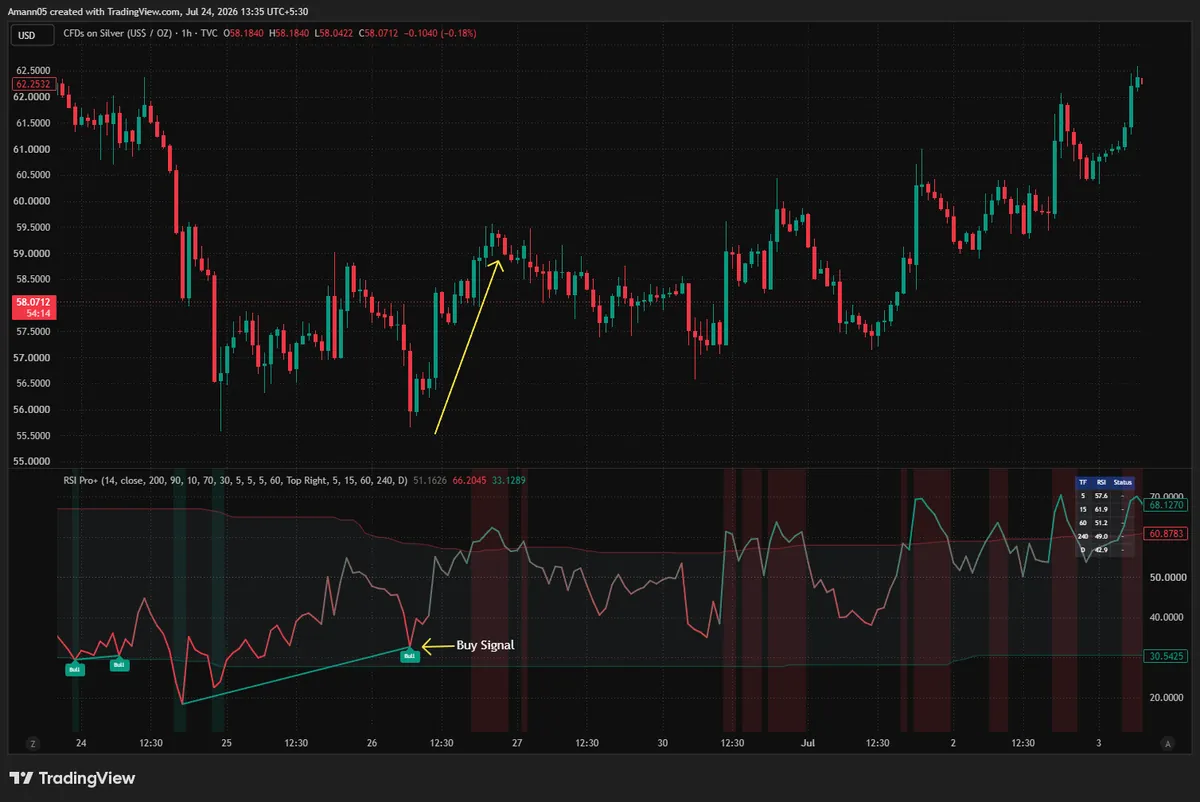Click the 60.0000 price axis label
This screenshot has width=1200, height=802.
[x=34, y=201]
